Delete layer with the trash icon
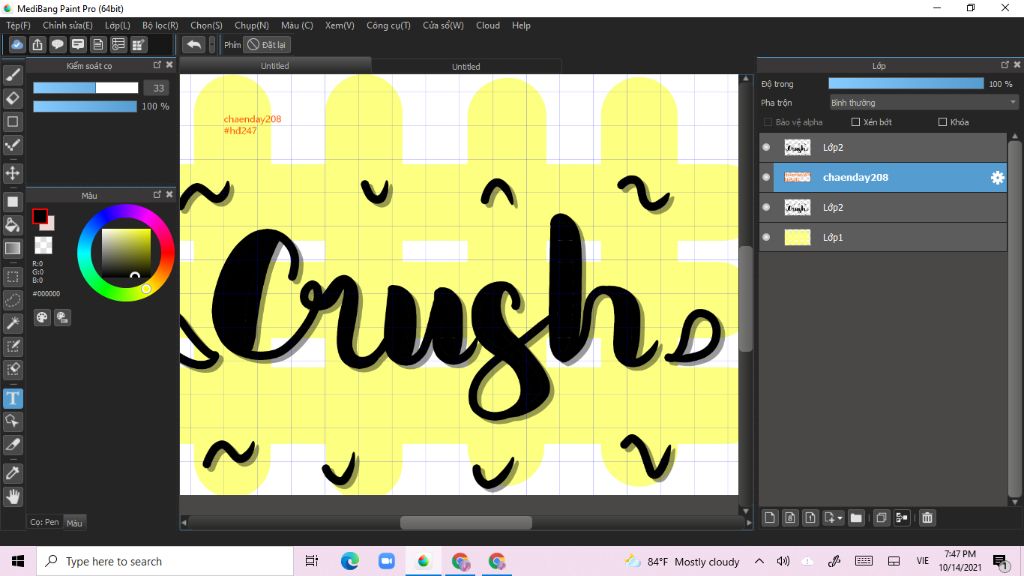The height and width of the screenshot is (576, 1024). 927,518
